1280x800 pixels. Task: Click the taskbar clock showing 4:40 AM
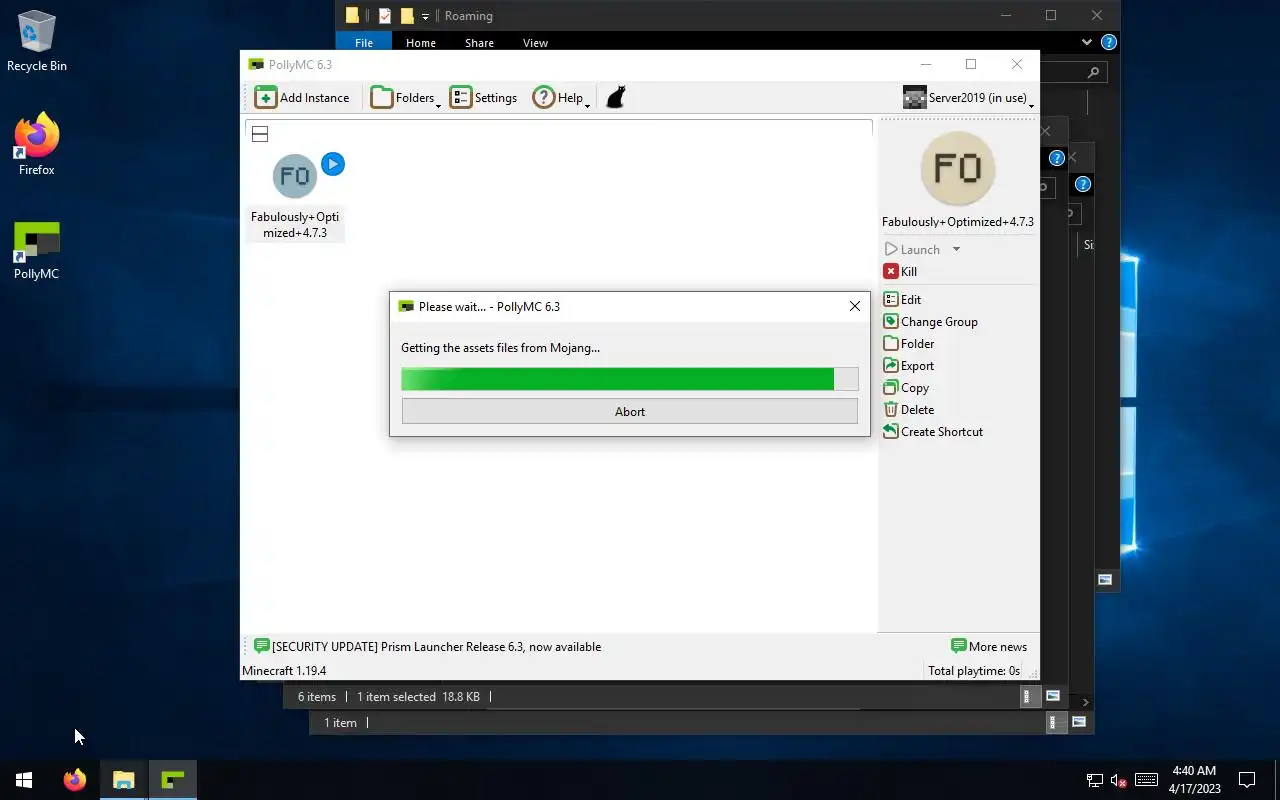1194,780
